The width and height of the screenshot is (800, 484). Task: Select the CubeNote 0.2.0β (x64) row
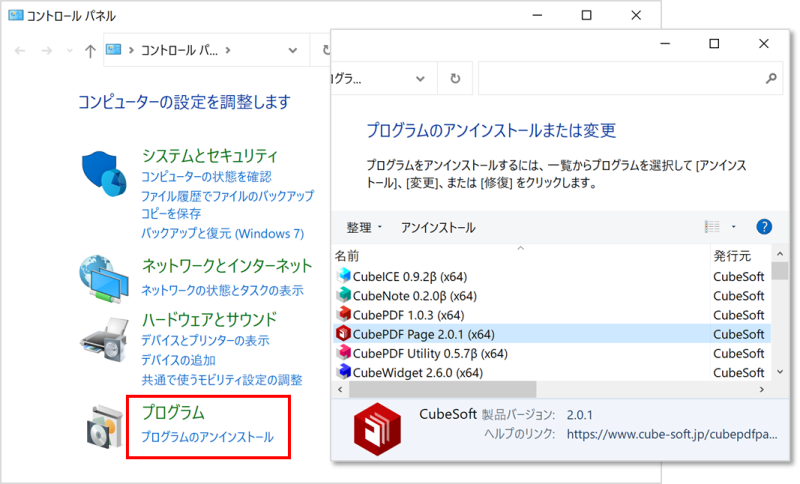[552, 296]
